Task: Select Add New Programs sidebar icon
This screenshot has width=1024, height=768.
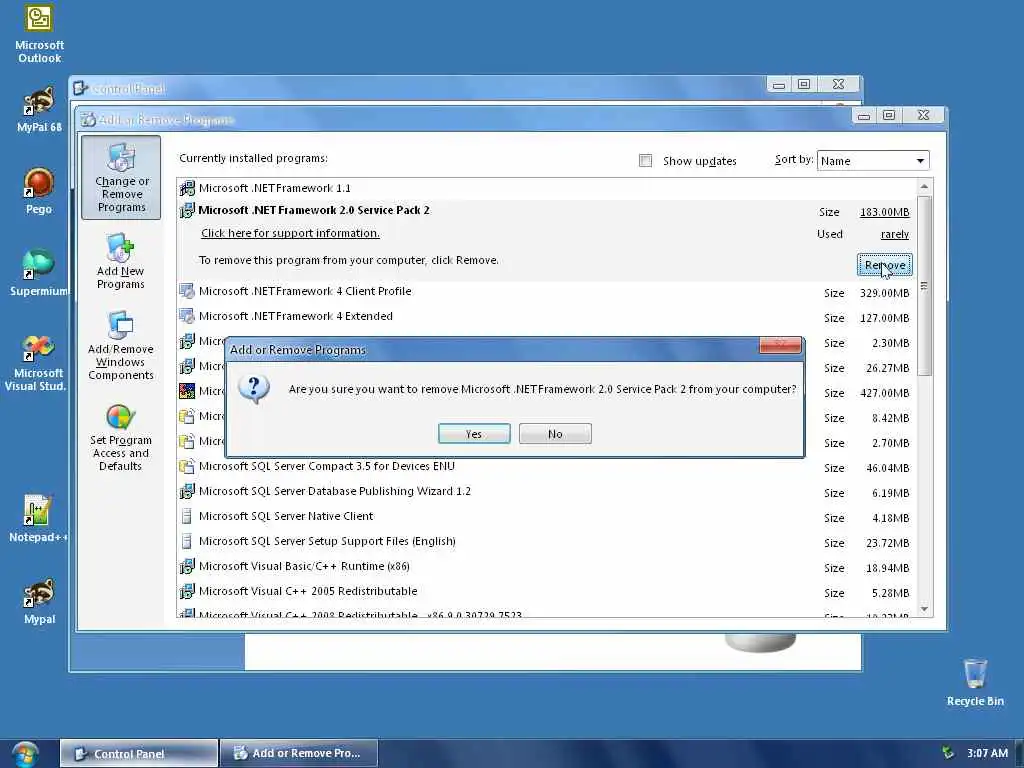Action: [121, 261]
